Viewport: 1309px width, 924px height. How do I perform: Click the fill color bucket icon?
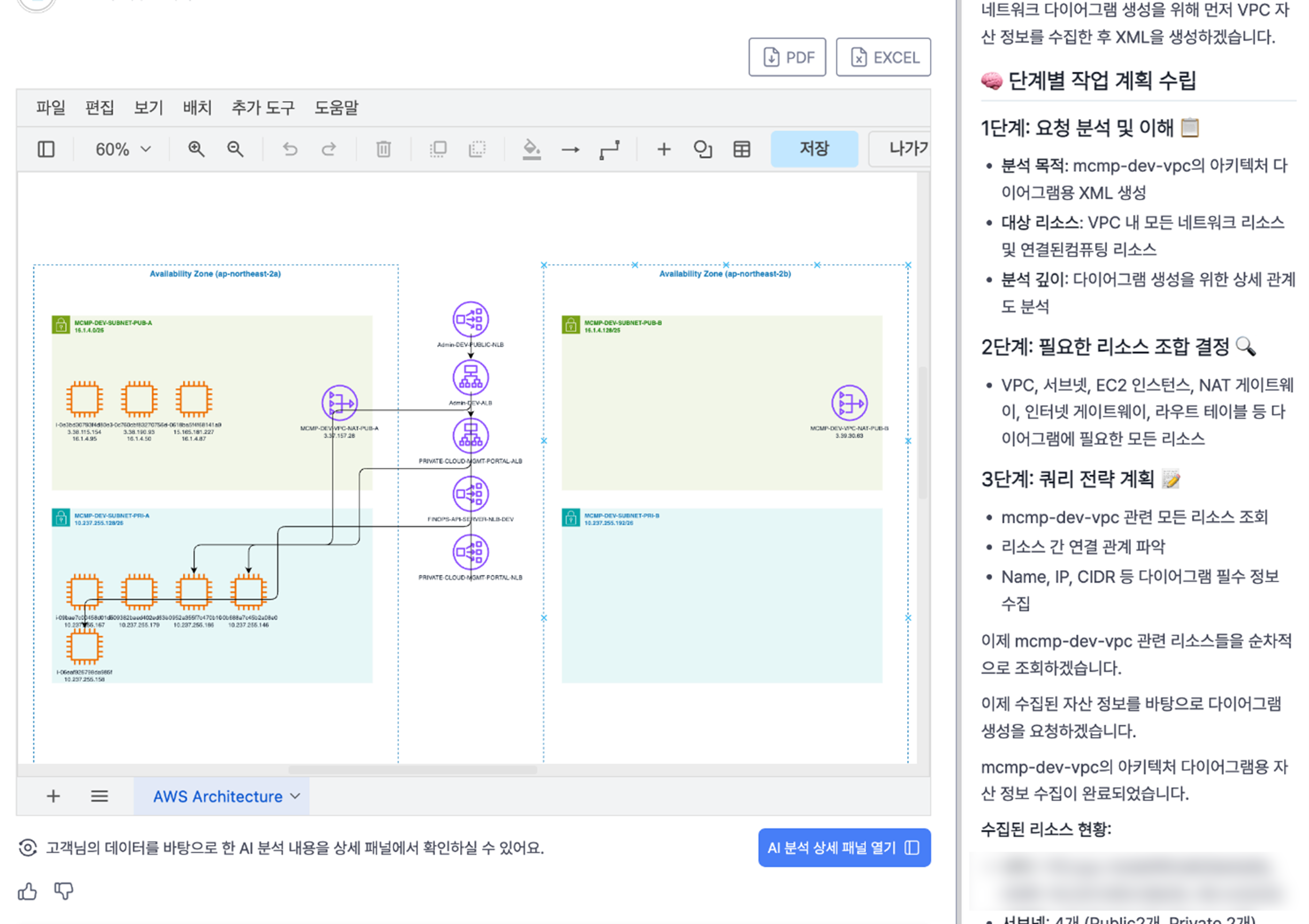(531, 149)
